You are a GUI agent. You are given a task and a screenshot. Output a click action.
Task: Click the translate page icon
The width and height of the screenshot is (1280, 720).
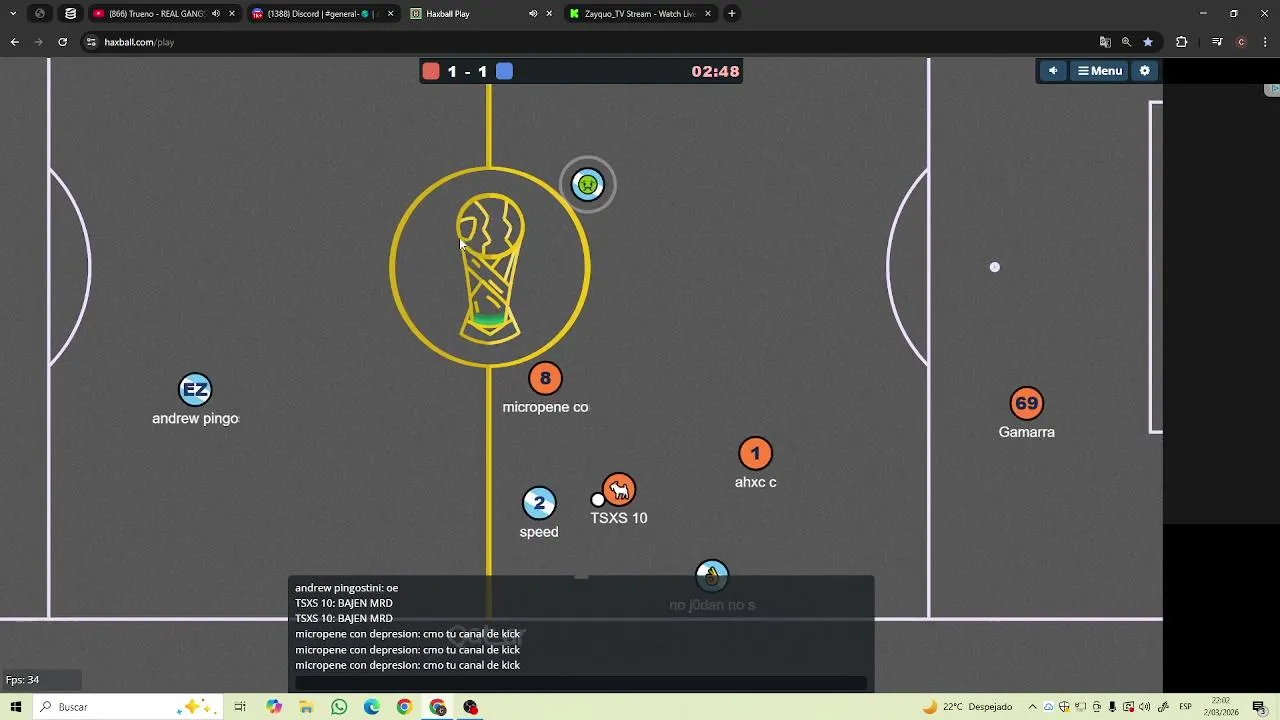pyautogui.click(x=1105, y=42)
